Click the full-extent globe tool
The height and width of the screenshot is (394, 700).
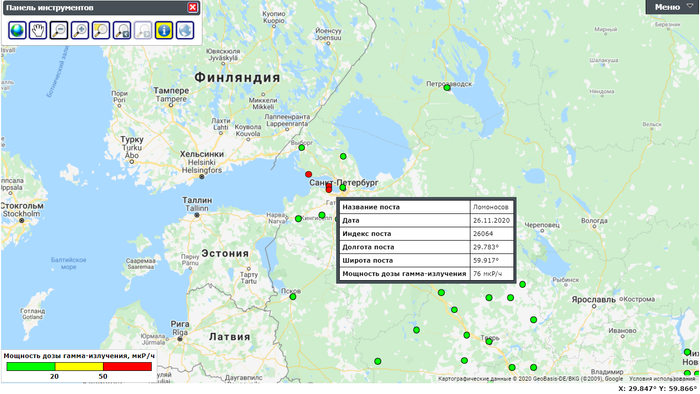pos(17,30)
